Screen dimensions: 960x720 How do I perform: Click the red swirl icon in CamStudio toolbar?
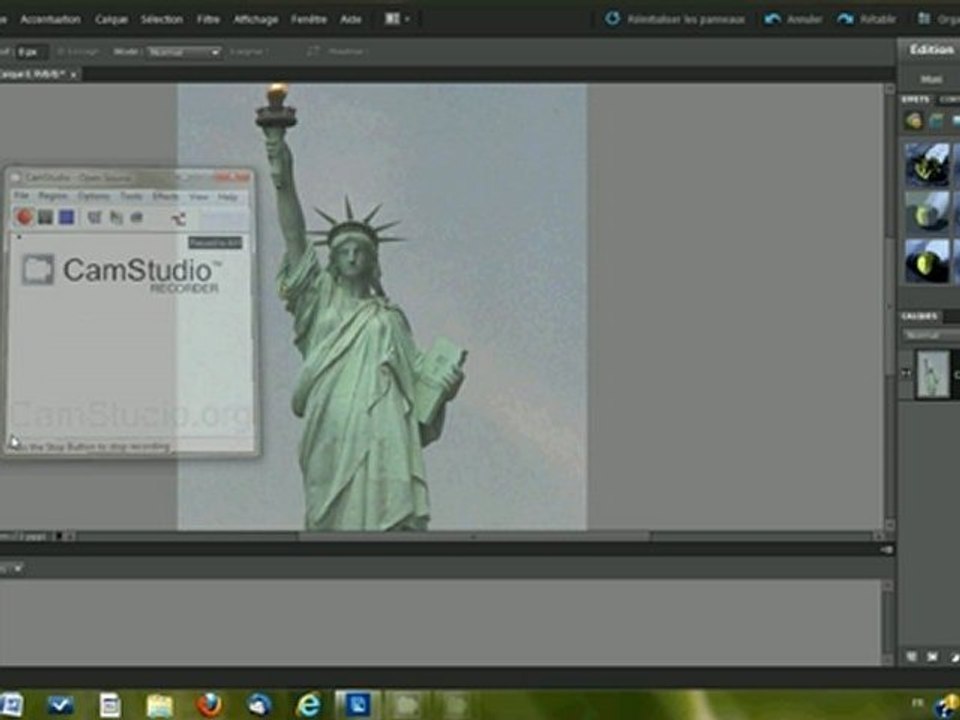(x=178, y=219)
